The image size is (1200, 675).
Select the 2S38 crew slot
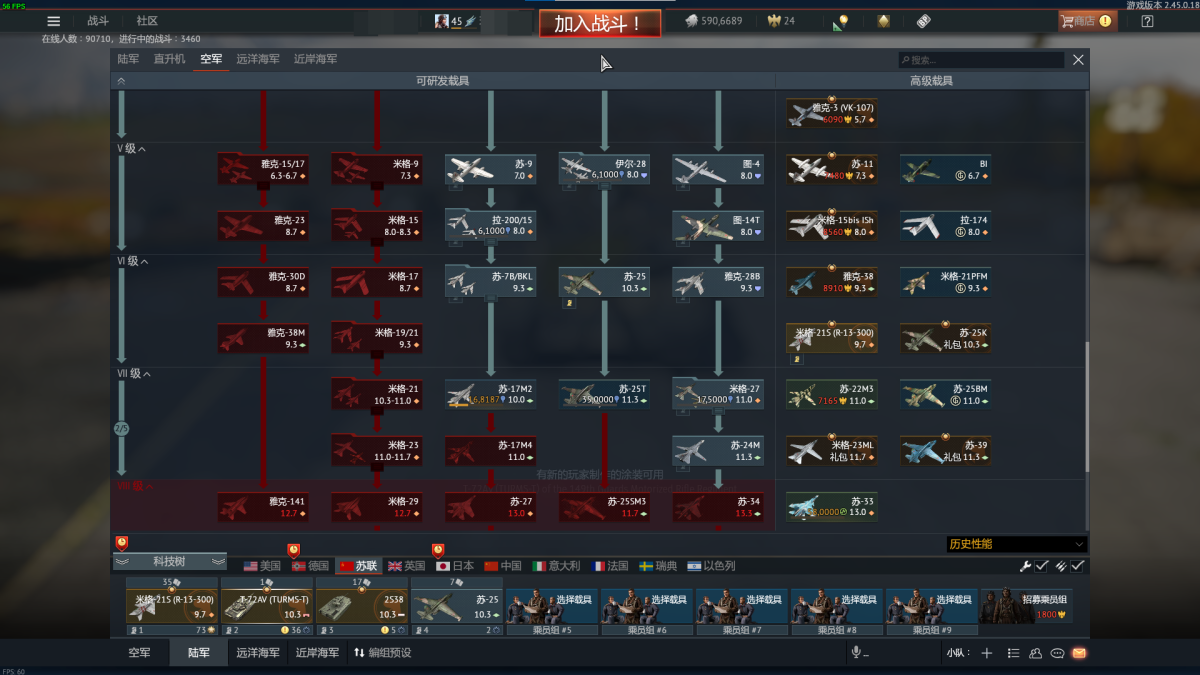(x=361, y=607)
